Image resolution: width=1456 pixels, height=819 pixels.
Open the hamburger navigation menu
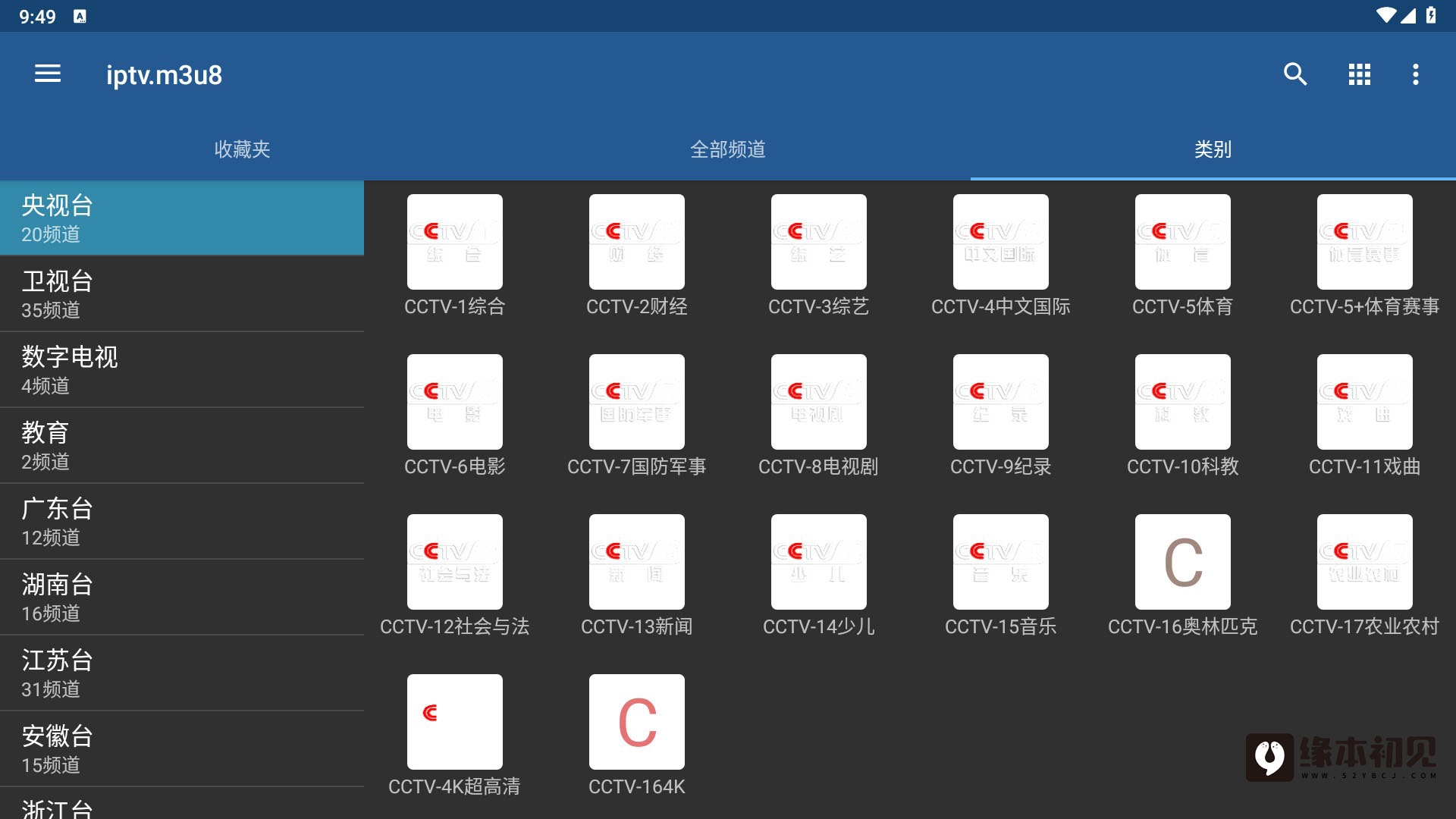point(48,74)
